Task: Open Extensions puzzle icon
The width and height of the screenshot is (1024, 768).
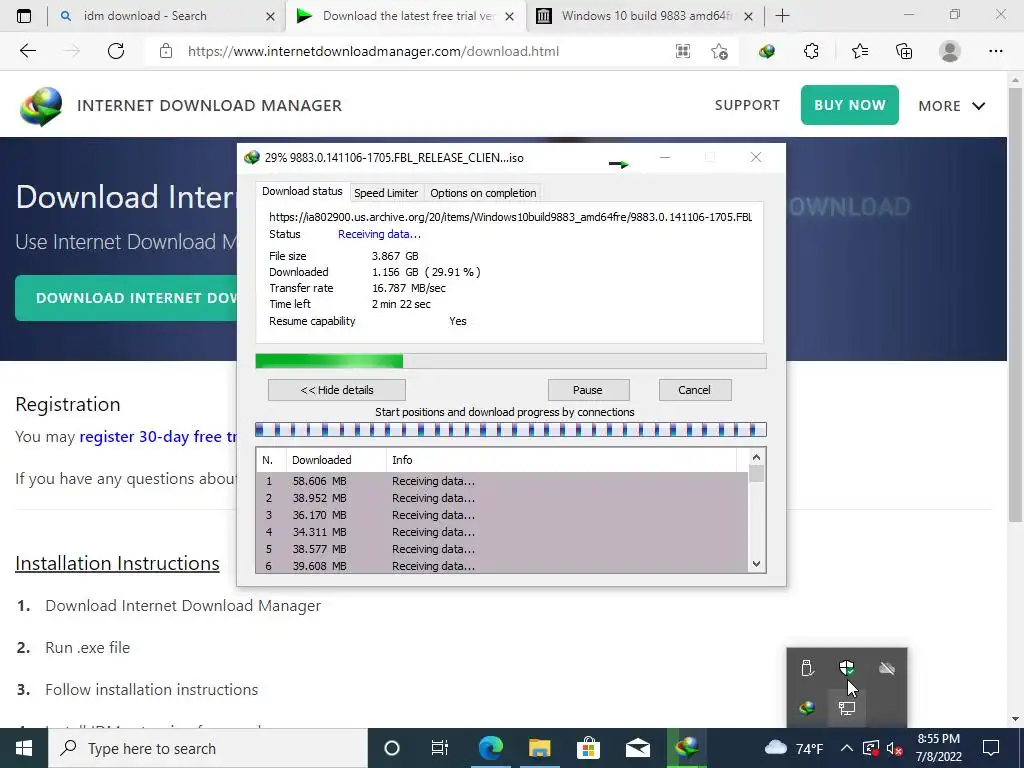Action: [x=811, y=51]
